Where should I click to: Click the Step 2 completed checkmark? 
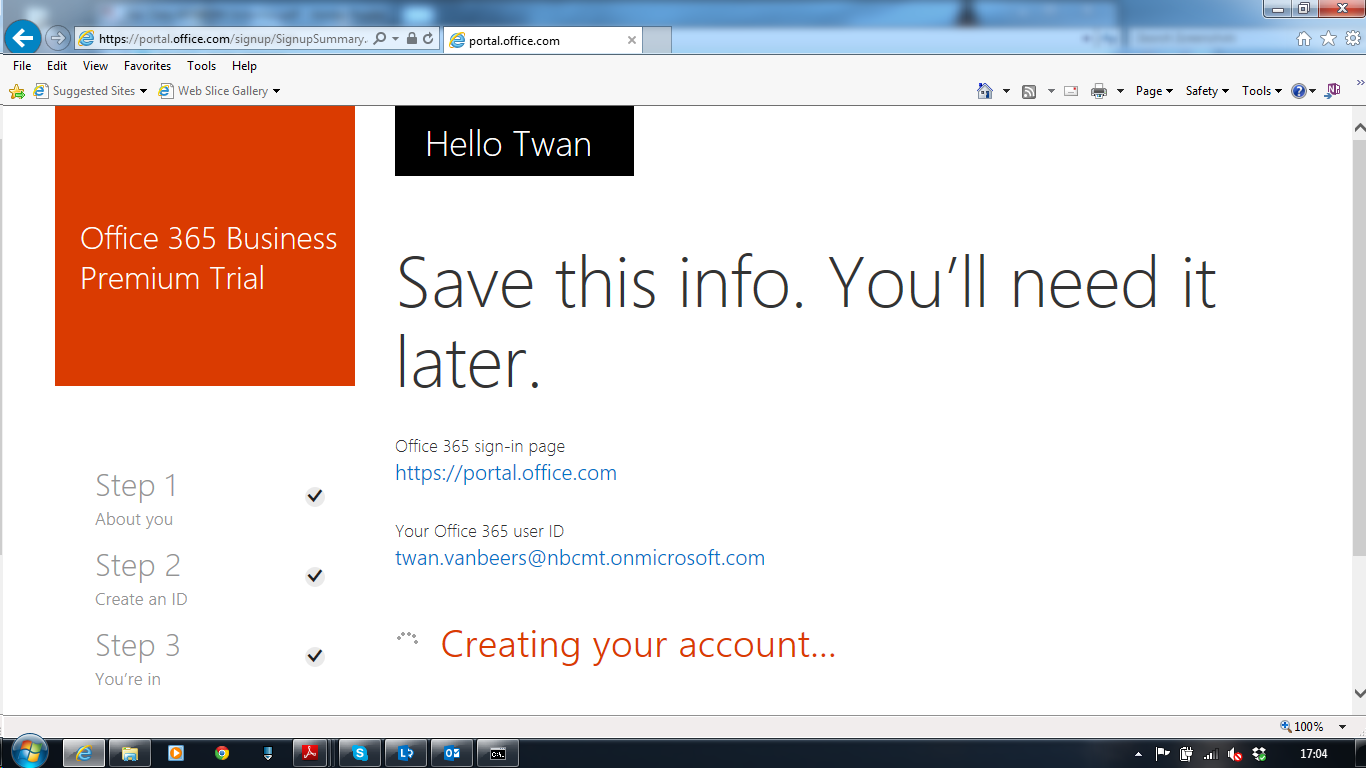pyautogui.click(x=315, y=576)
